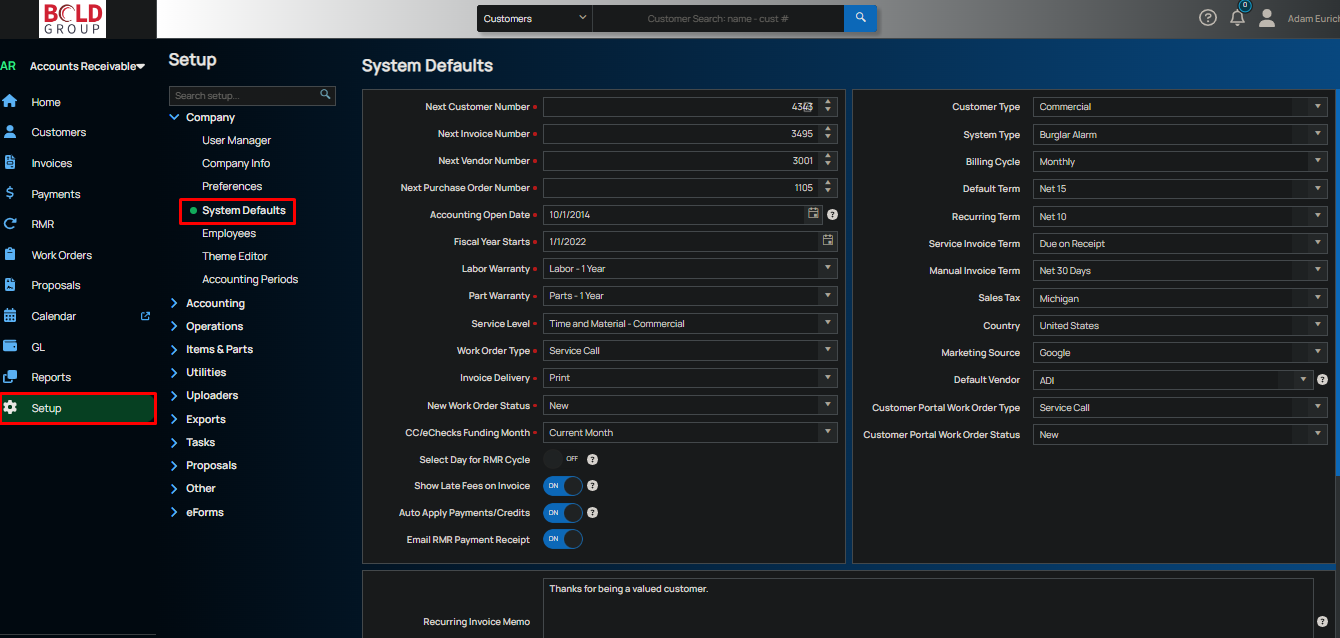Click the Search setup input field
This screenshot has height=638, width=1340.
click(x=244, y=96)
